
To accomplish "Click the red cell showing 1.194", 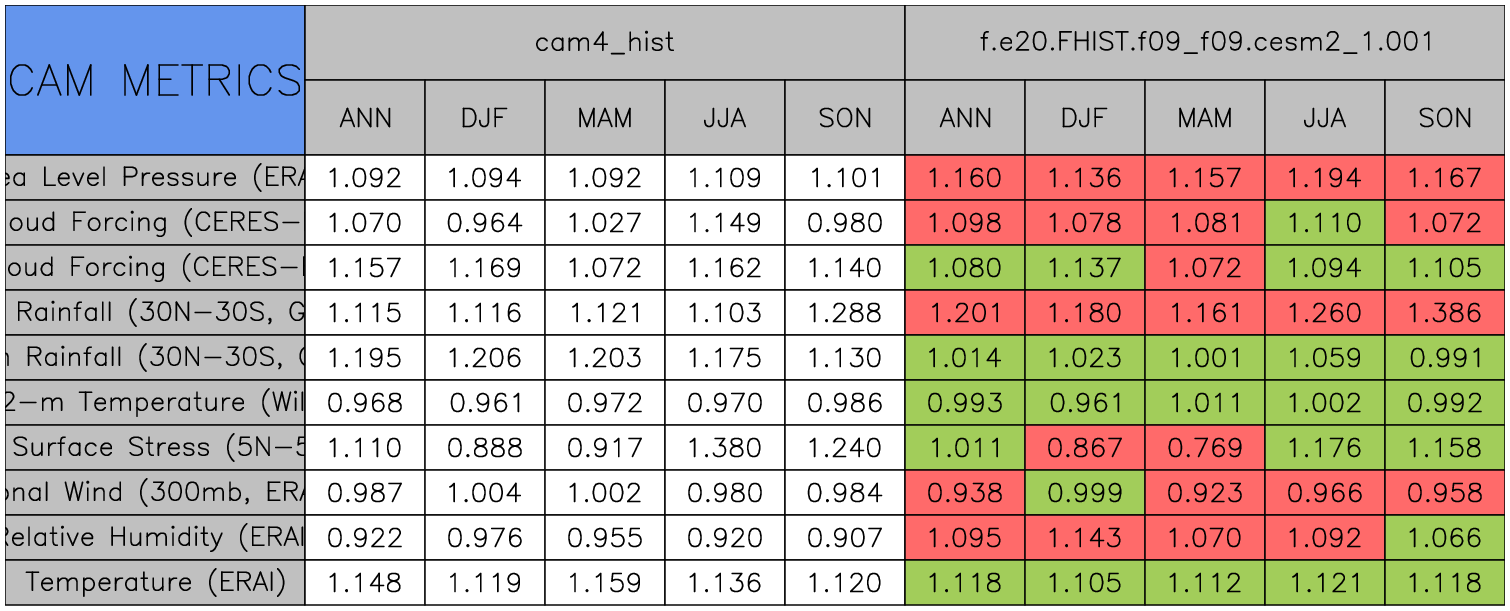I will coord(1325,178).
